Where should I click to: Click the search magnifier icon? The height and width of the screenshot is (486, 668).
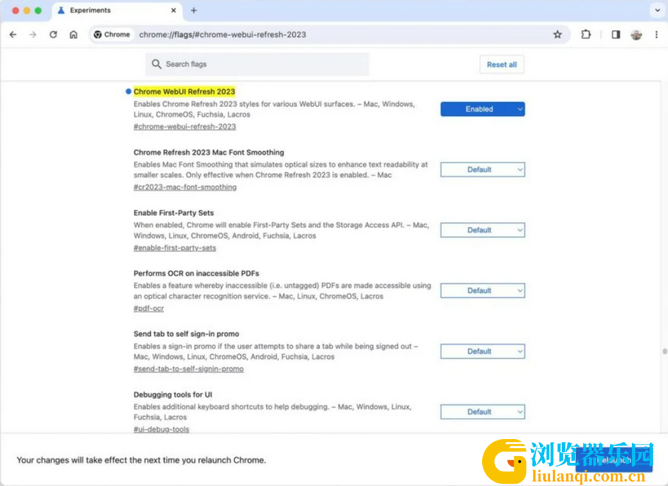point(156,64)
